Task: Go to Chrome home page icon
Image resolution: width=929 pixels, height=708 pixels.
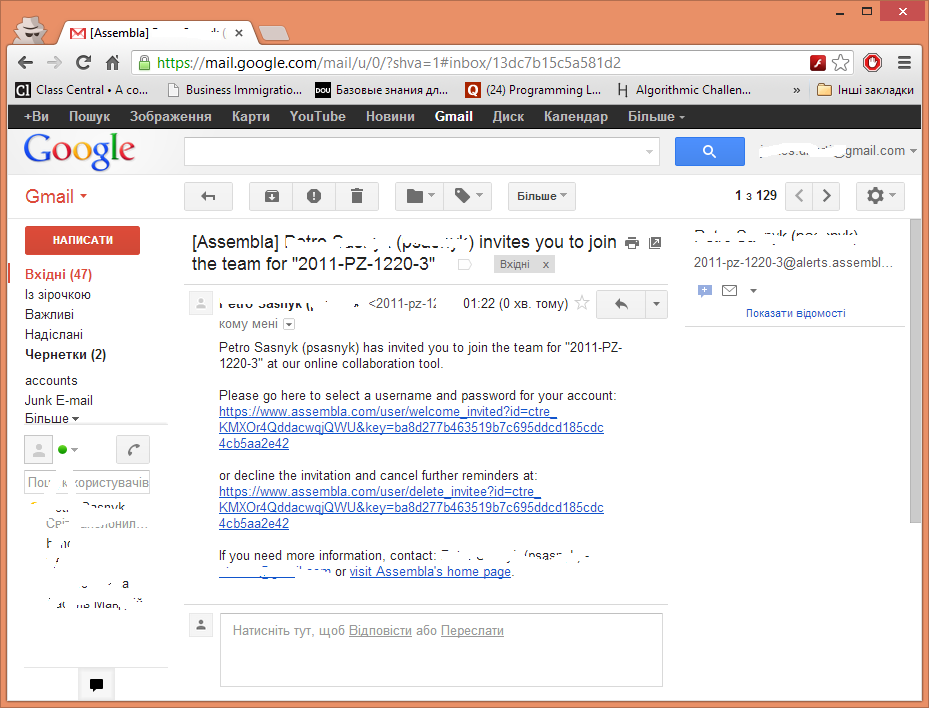Action: 112,62
